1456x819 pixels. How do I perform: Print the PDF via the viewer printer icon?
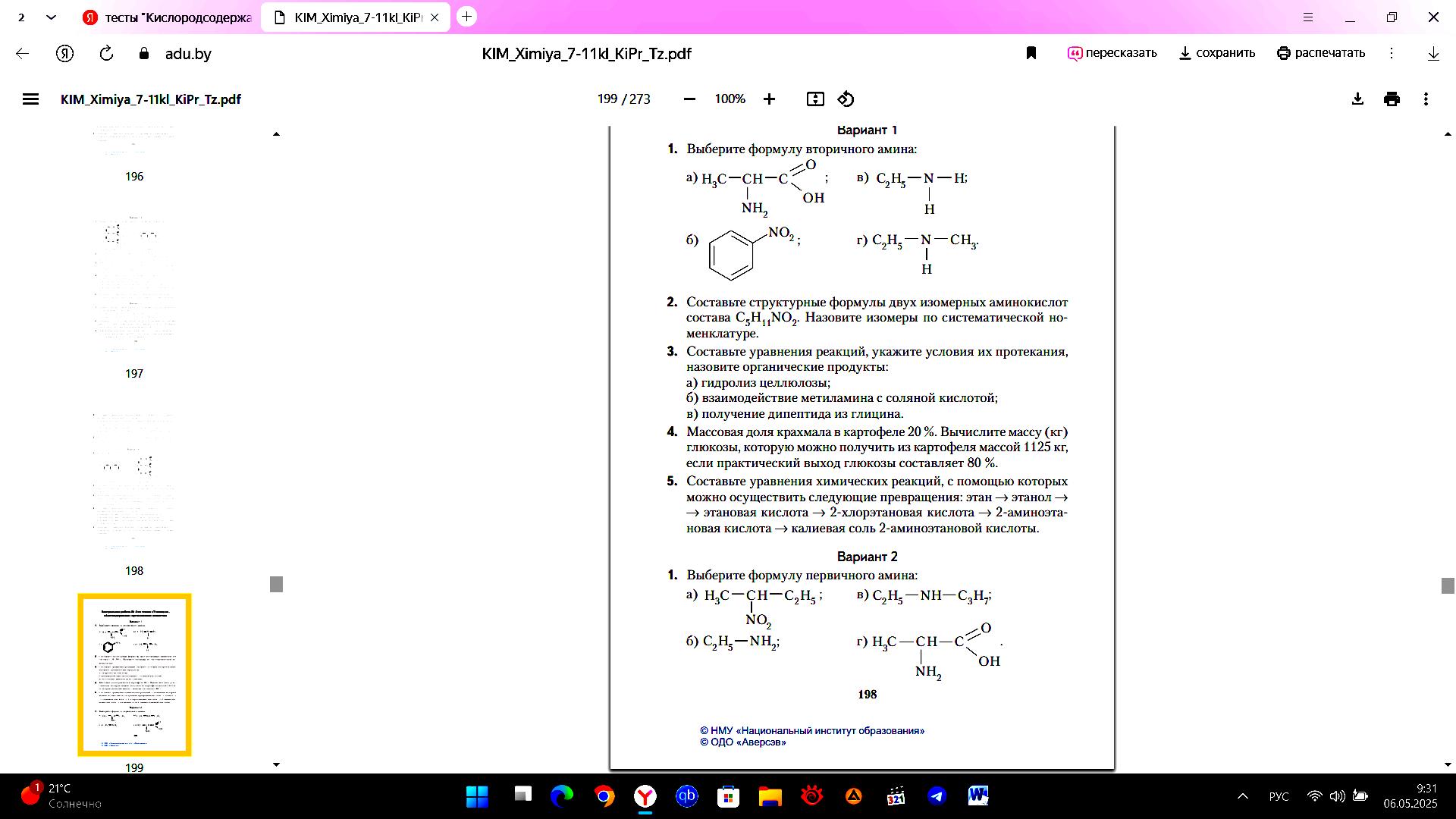click(x=1392, y=99)
